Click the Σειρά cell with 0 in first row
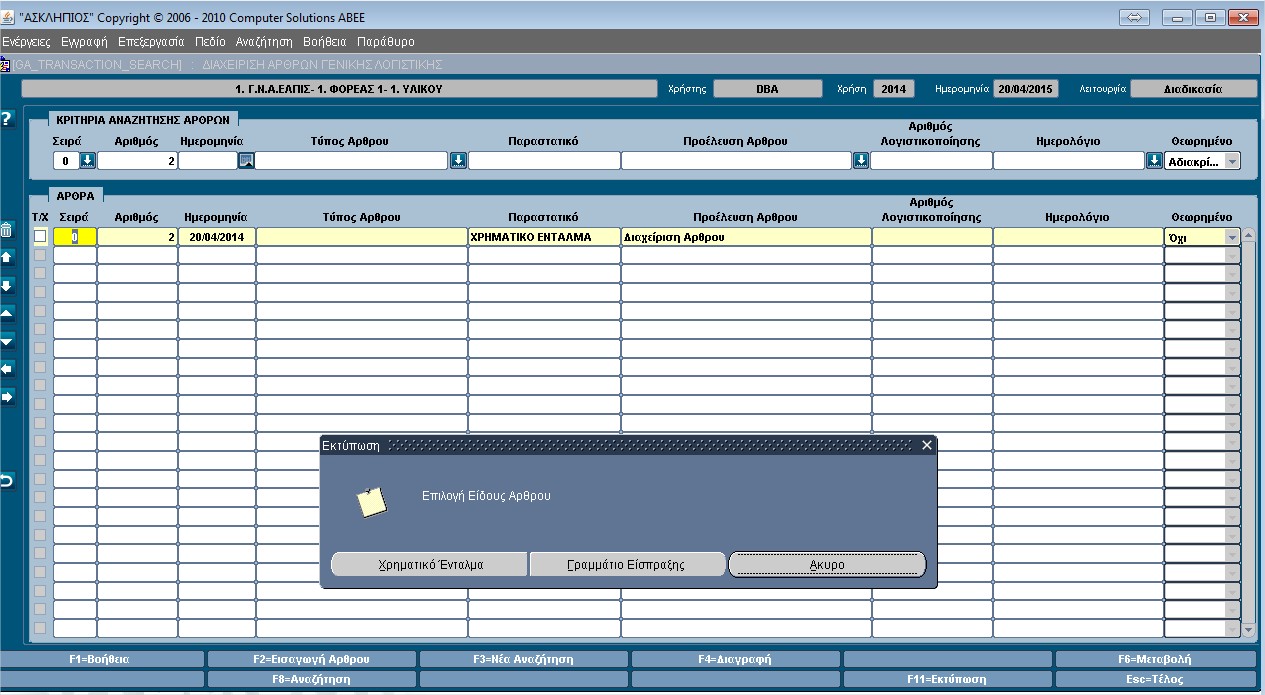The image size is (1265, 695). [x=75, y=237]
